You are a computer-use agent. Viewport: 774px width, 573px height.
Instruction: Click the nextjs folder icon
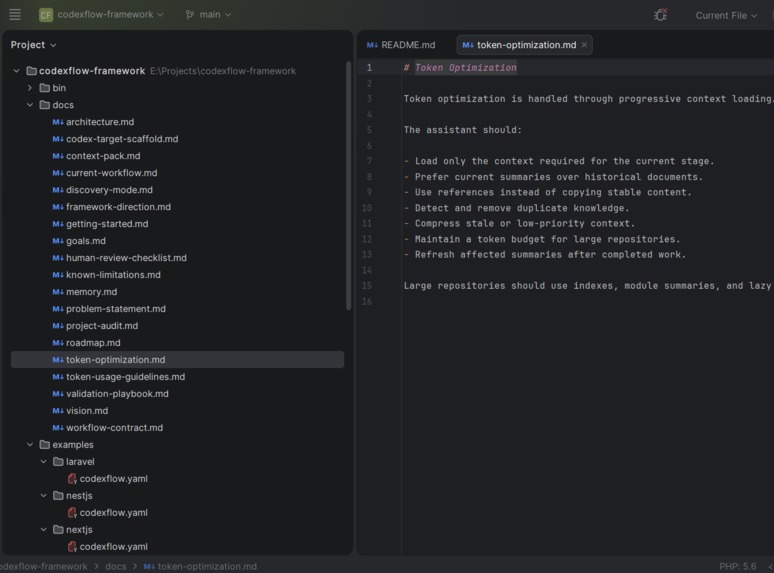pyautogui.click(x=58, y=530)
